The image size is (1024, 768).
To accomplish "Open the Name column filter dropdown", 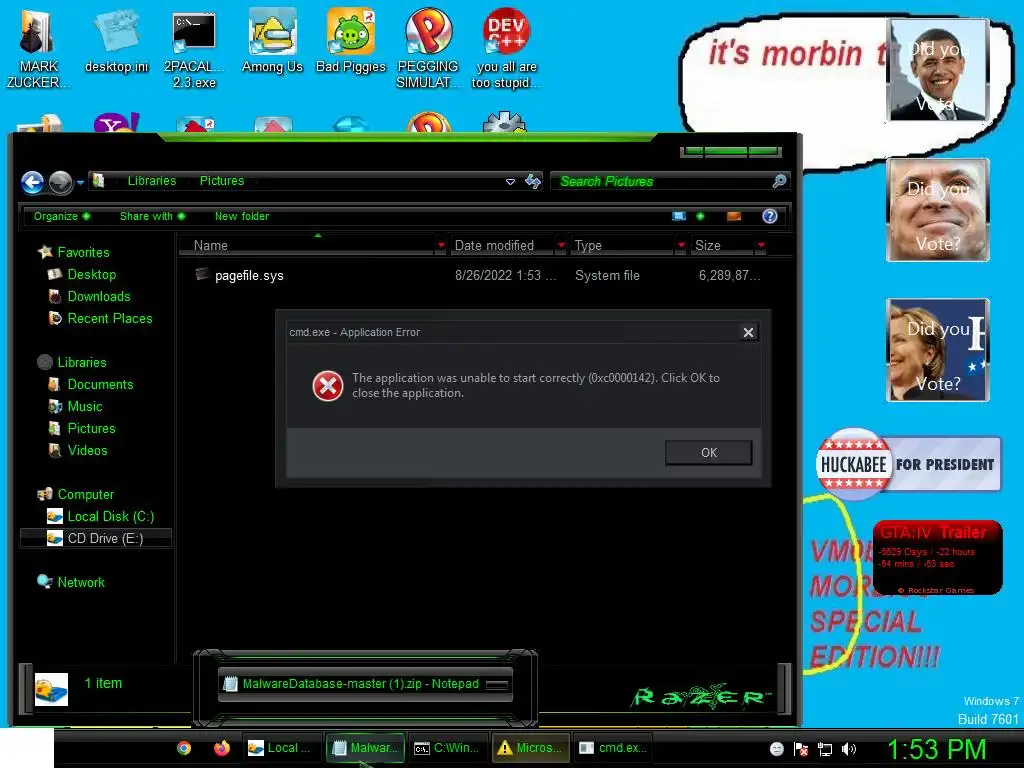I will [x=441, y=246].
